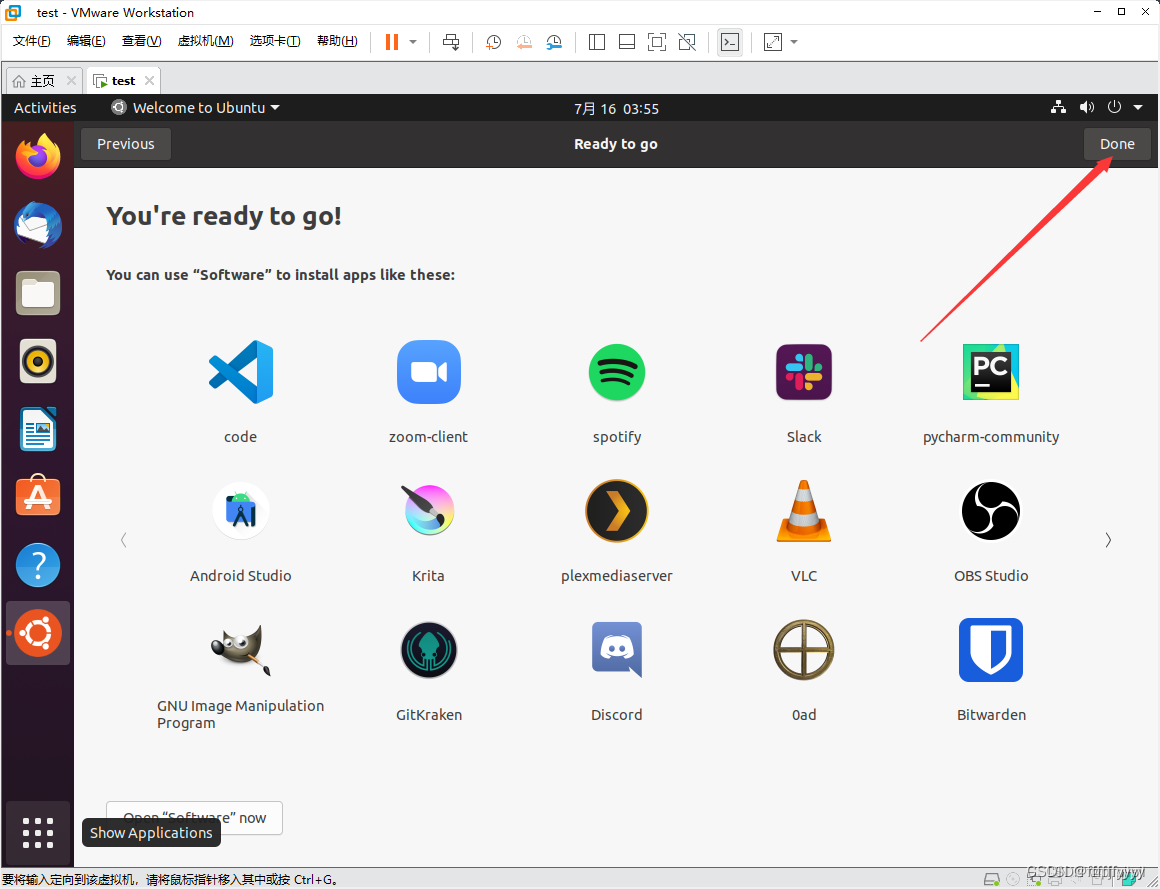This screenshot has height=889, width=1160.
Task: Close the 主页 tab
Action: 71,80
